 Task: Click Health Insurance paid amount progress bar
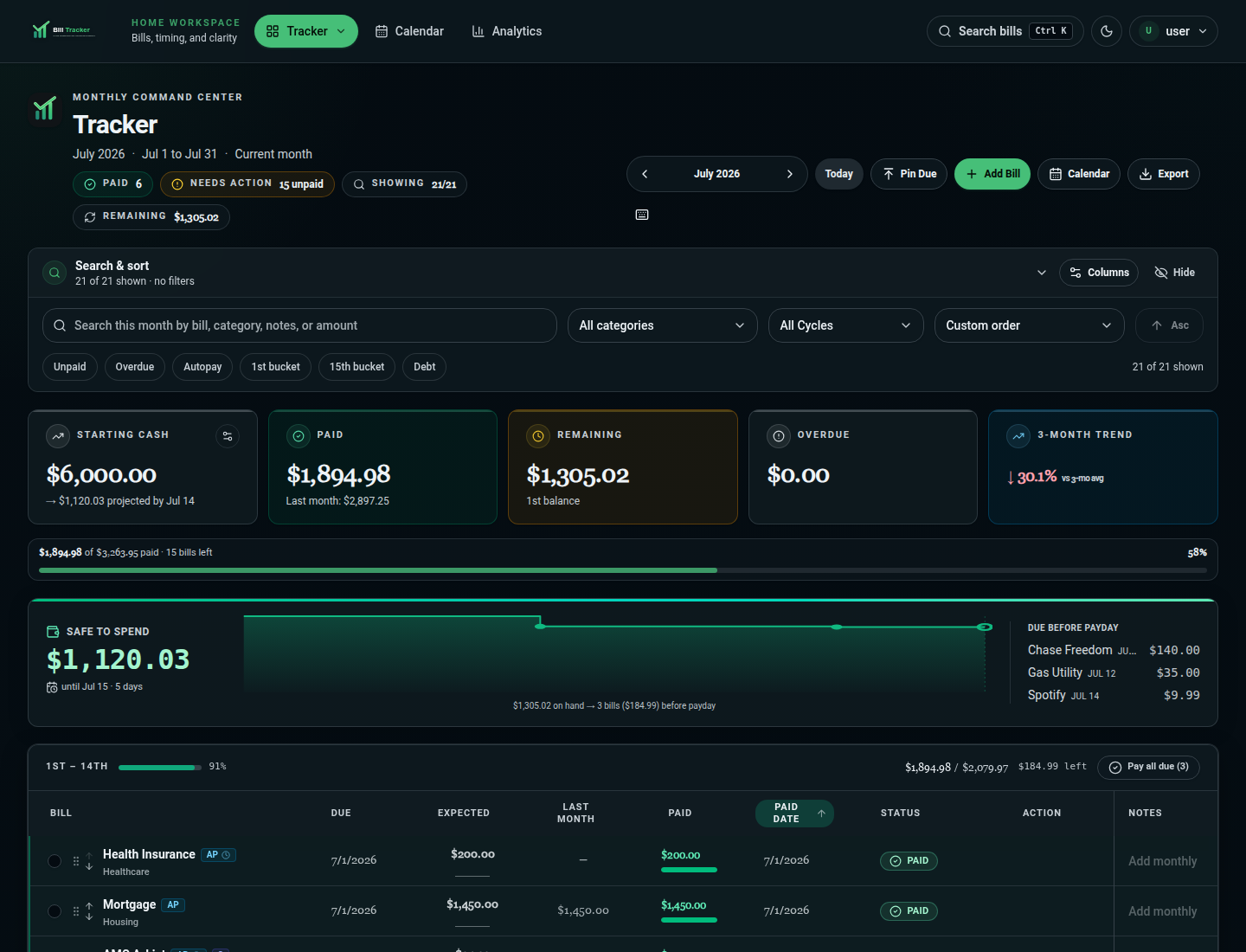point(689,870)
